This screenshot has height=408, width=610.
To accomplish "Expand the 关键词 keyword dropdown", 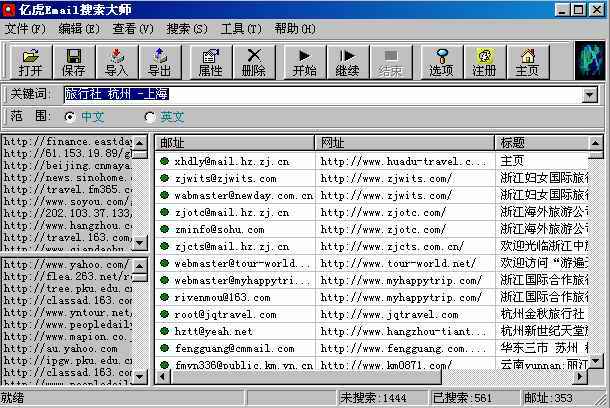I will tap(590, 95).
